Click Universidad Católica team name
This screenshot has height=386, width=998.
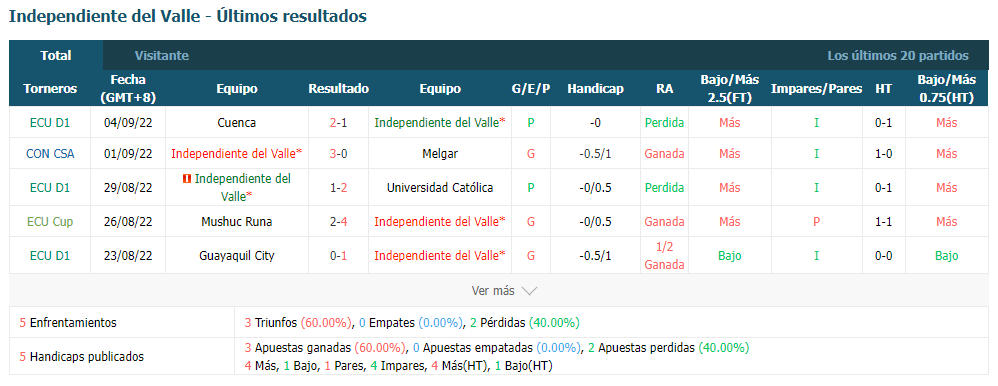click(x=440, y=188)
